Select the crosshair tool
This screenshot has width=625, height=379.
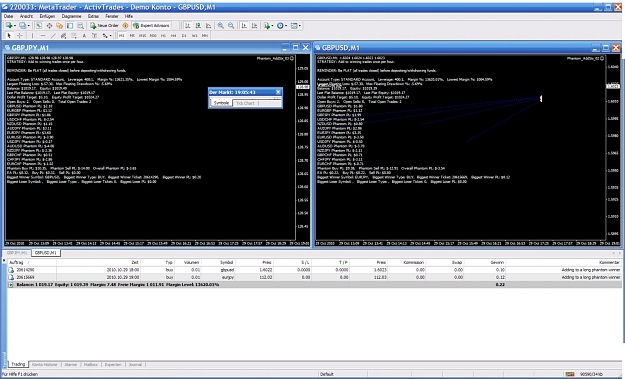(20, 35)
